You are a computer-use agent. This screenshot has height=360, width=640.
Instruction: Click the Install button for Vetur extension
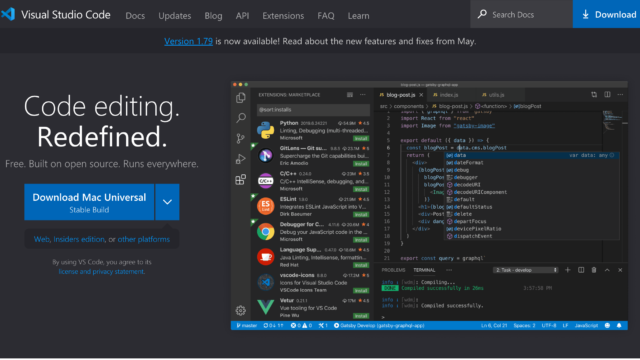361,316
